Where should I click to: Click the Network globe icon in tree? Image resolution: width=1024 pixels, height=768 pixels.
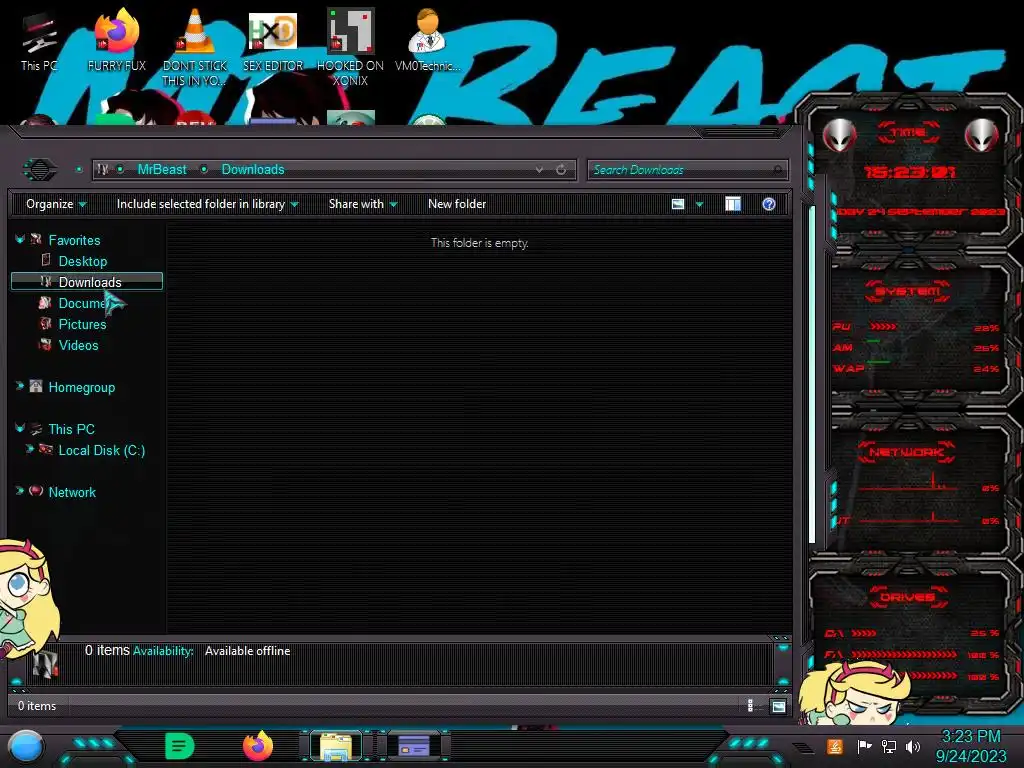36,491
